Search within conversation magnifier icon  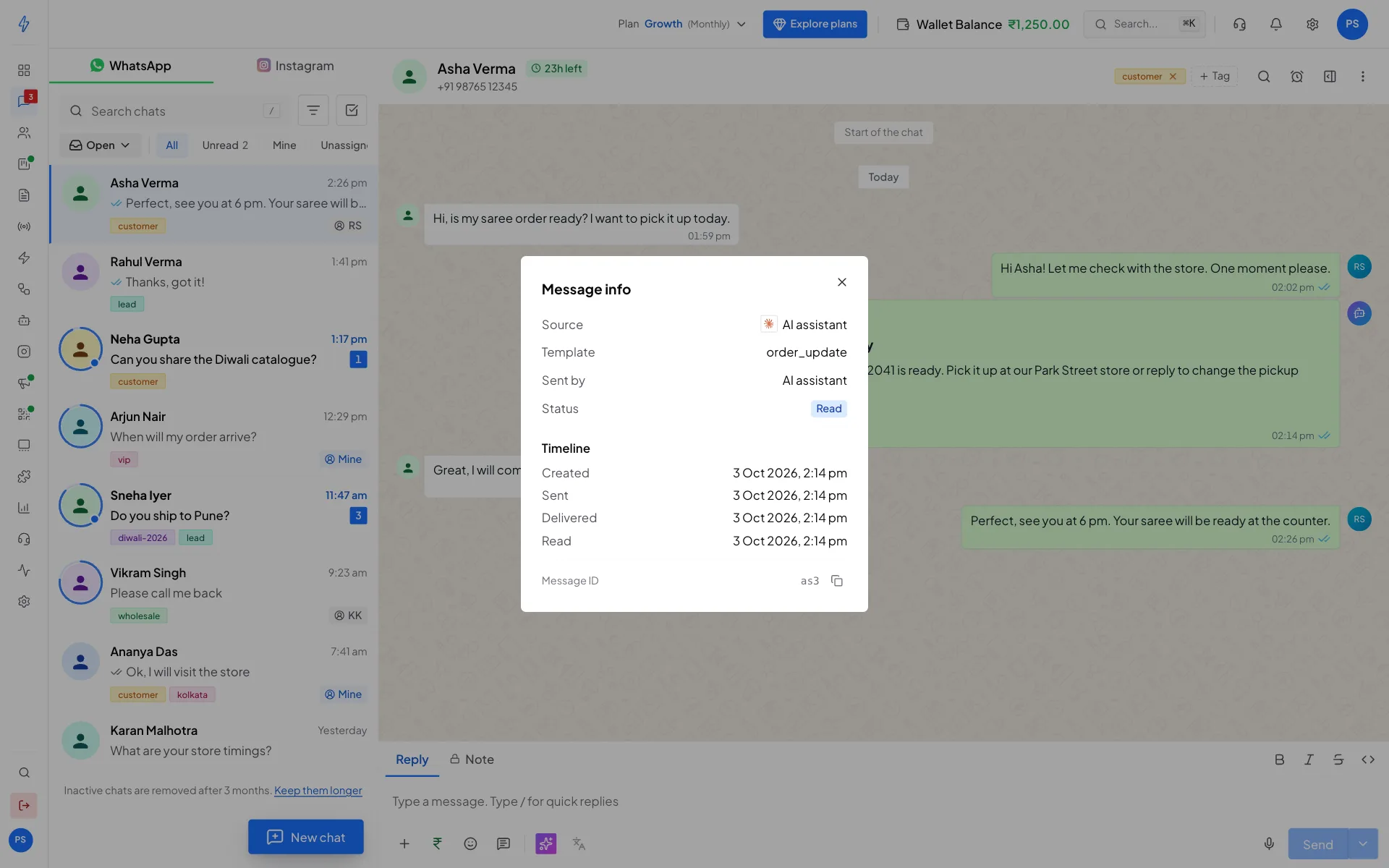[1264, 77]
